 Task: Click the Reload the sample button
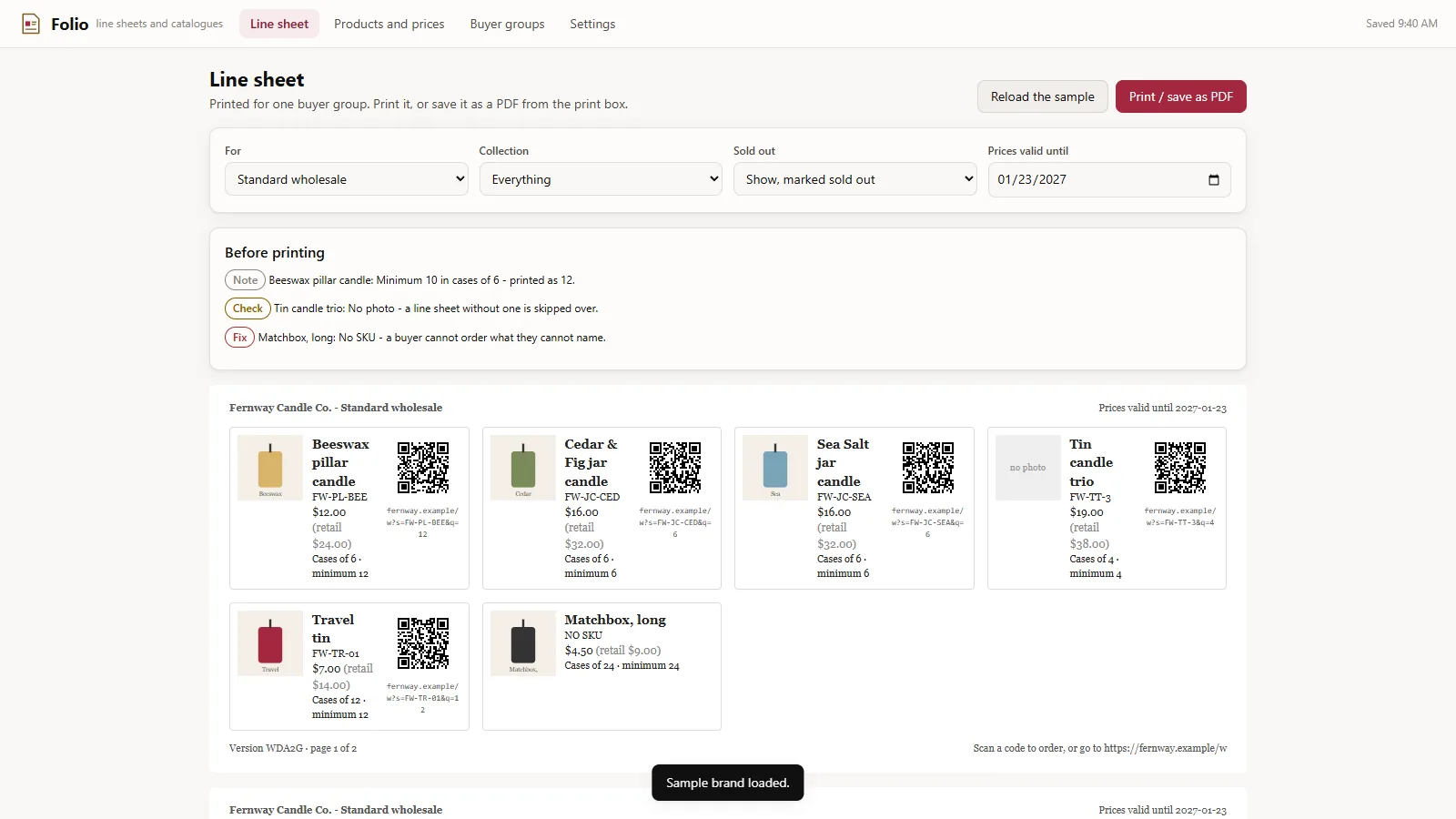point(1043,96)
